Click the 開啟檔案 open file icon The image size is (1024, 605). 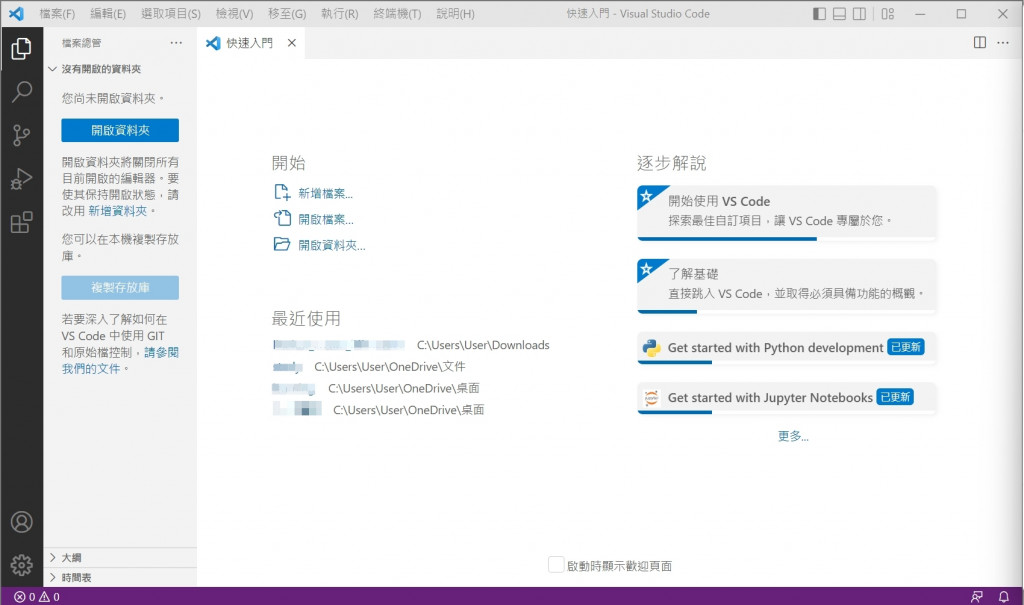point(282,218)
